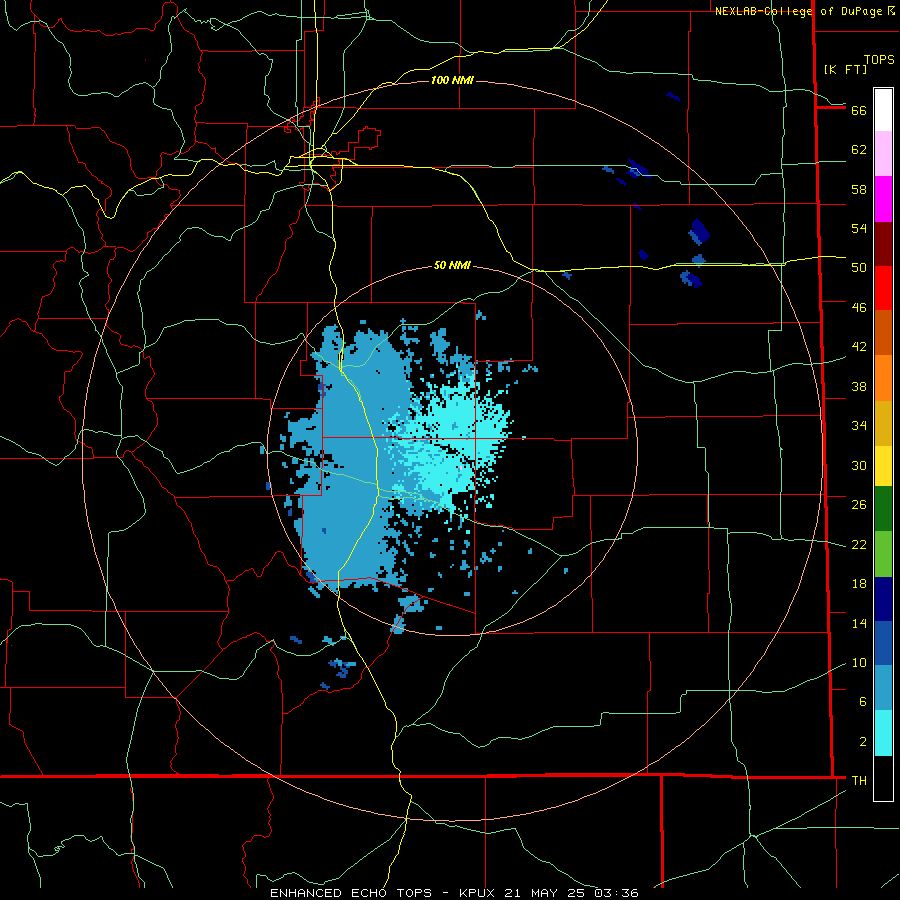Image resolution: width=900 pixels, height=900 pixels.
Task: Click the white swatch atop the legend
Action: (883, 110)
